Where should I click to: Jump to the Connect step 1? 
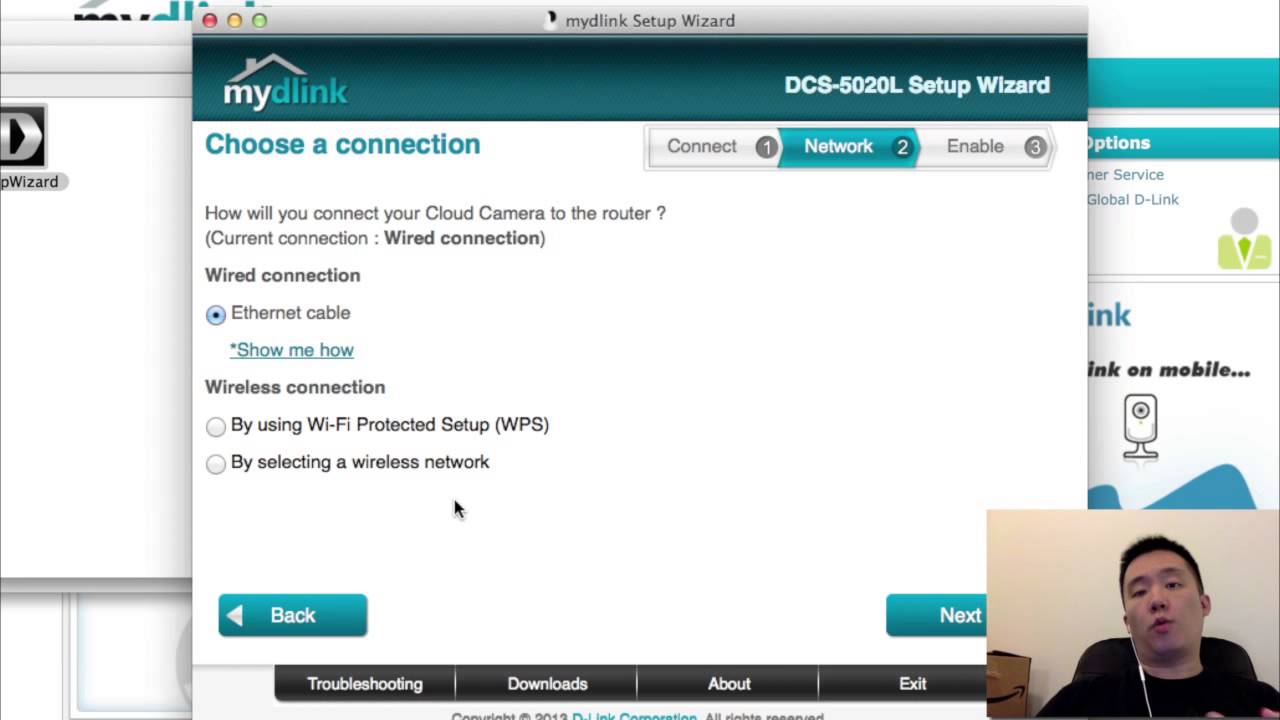point(713,147)
